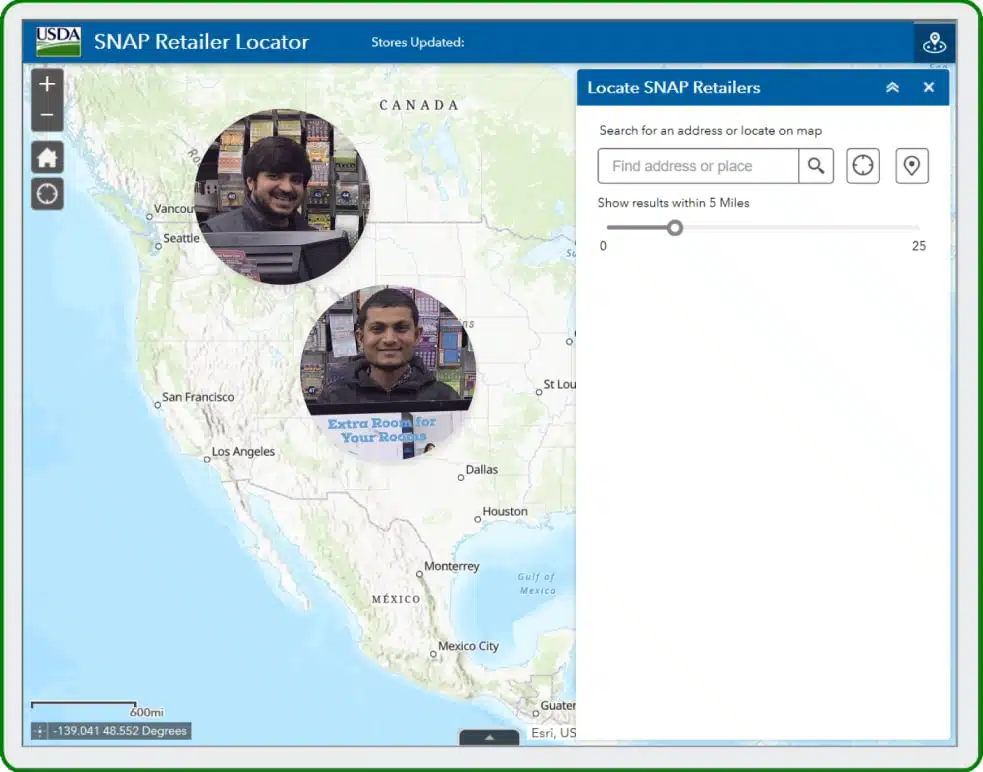Reset map to the home extent
This screenshot has width=983, height=772.
(47, 157)
